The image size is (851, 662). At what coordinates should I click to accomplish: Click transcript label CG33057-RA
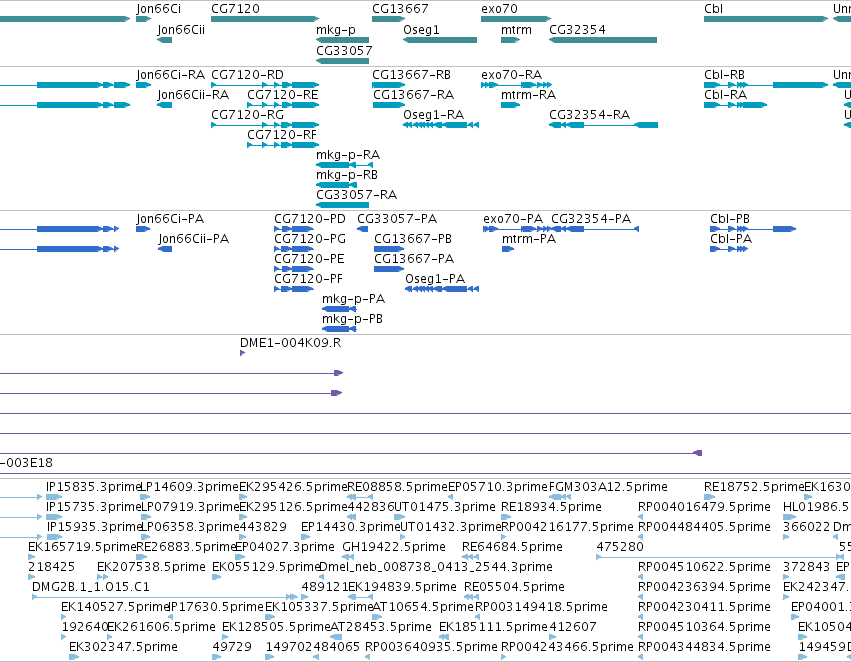point(357,195)
